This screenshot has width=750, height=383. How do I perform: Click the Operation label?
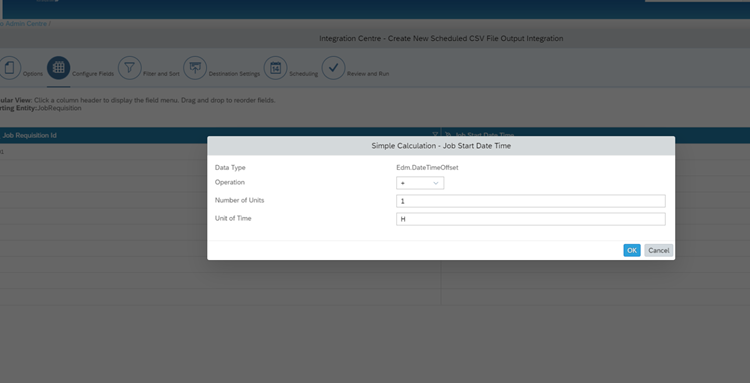[230, 182]
